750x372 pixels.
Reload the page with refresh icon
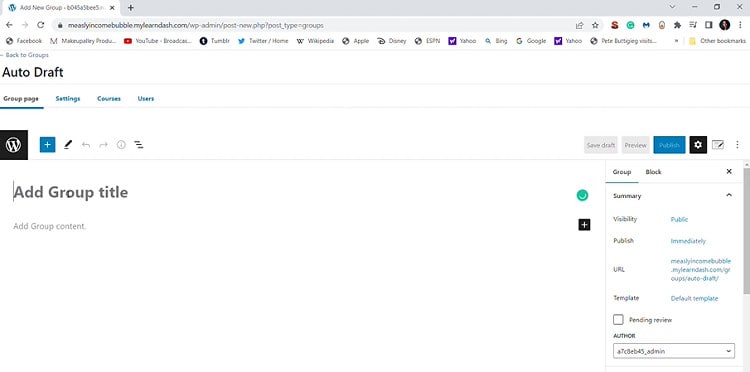click(x=41, y=25)
